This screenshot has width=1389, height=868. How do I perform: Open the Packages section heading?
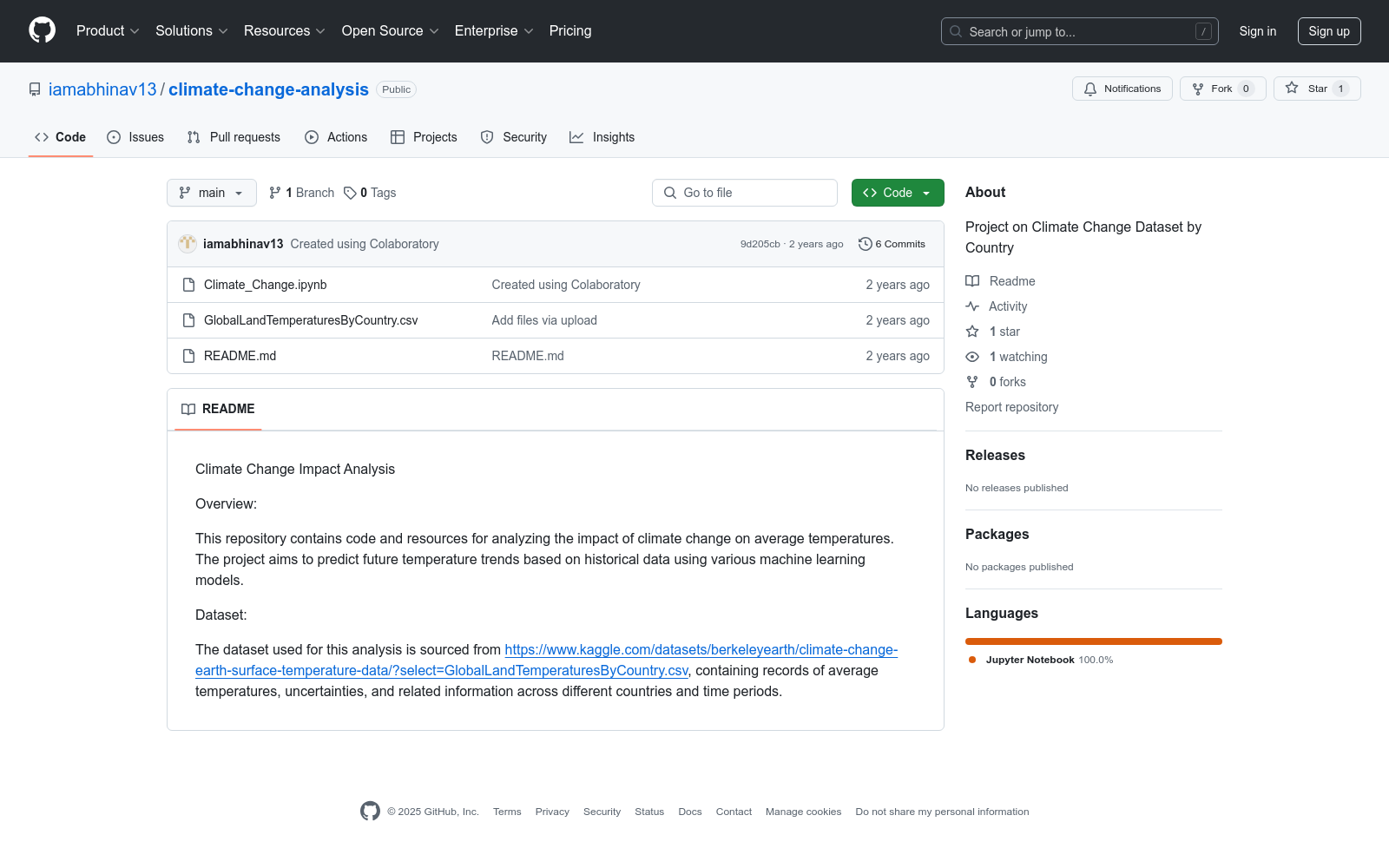[997, 535]
